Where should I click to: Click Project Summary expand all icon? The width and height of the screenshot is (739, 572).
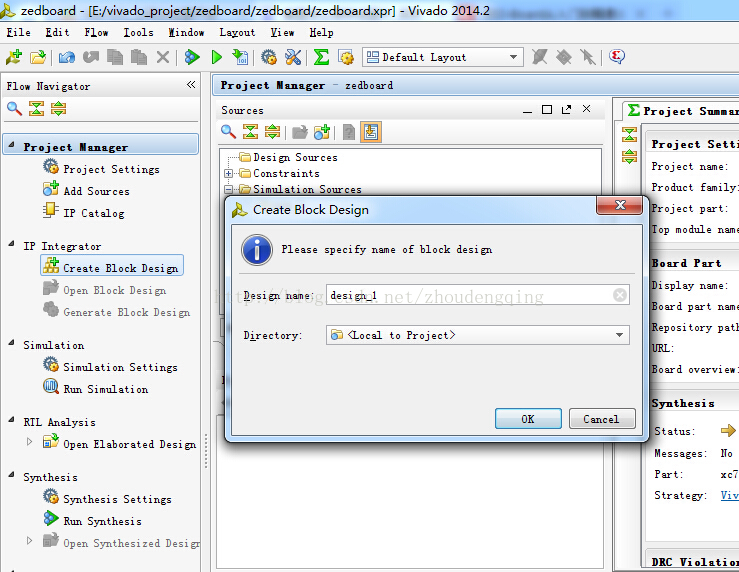[x=629, y=156]
